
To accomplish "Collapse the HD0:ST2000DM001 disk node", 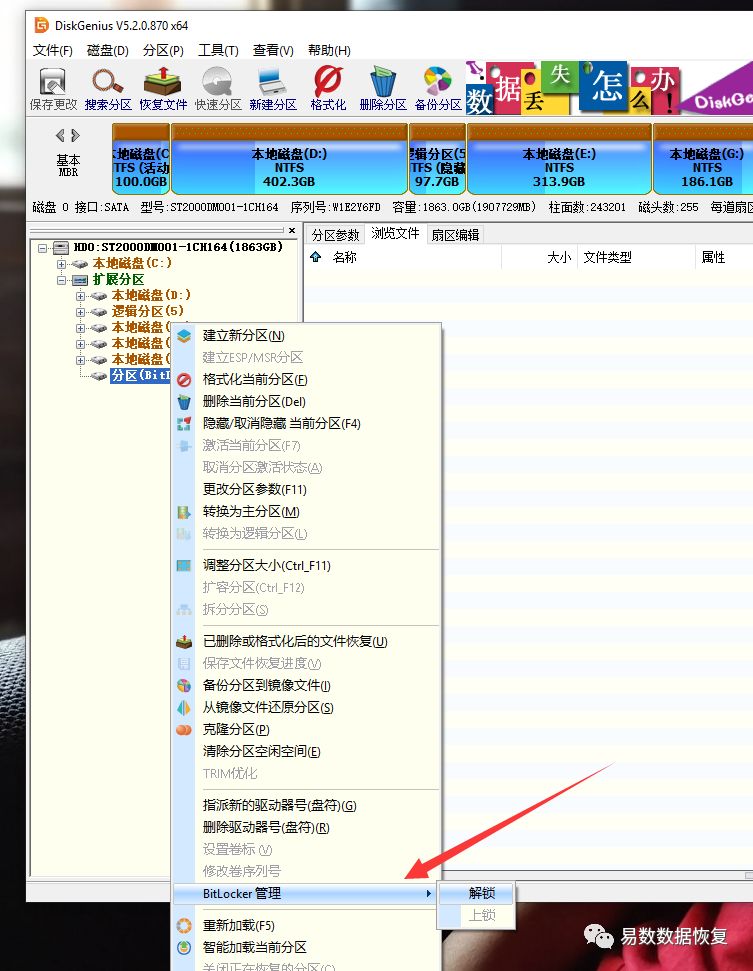I will 42,248.
